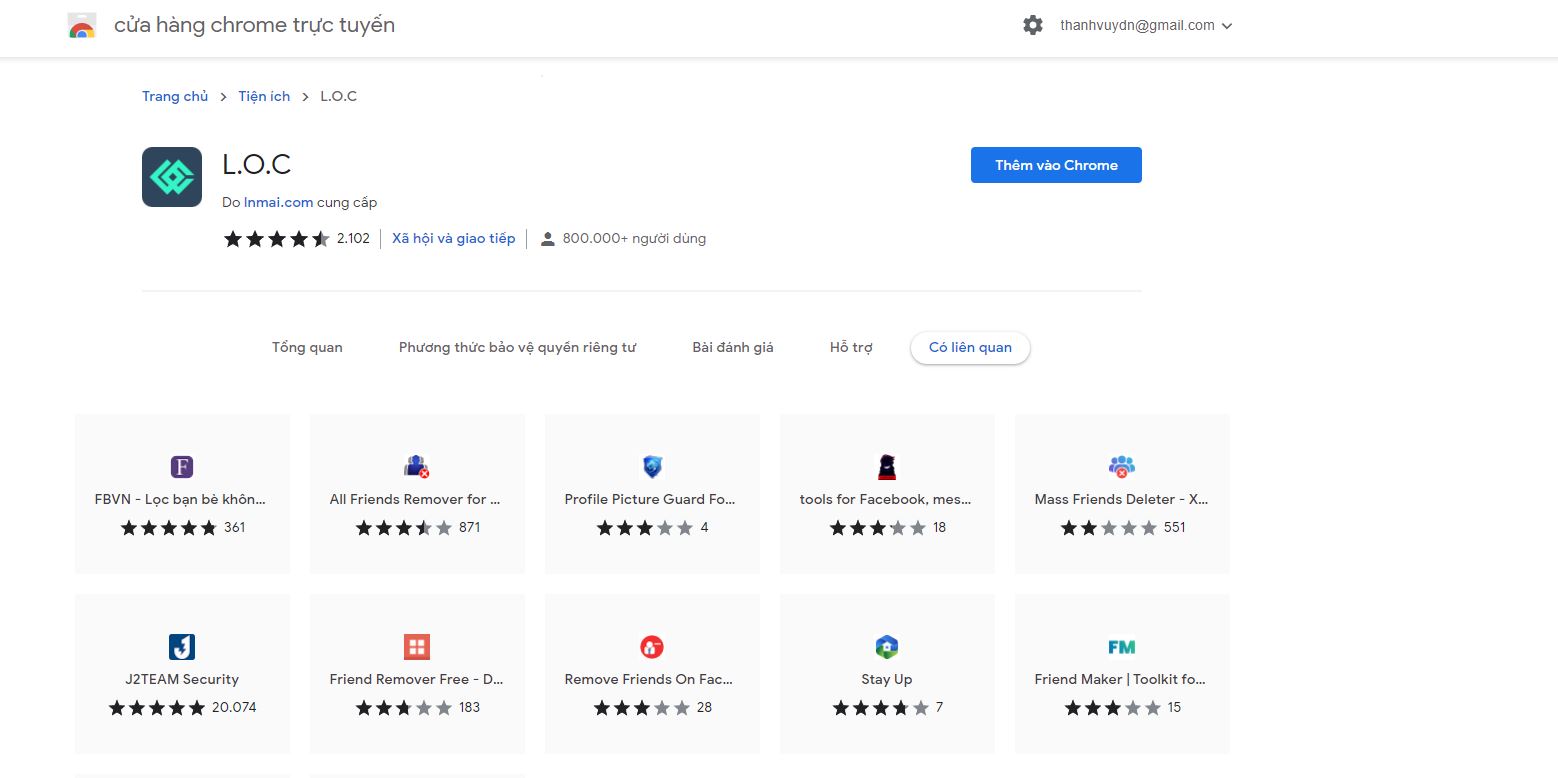The width and height of the screenshot is (1558, 778).
Task: Click the L.O.C extension title heading
Action: (x=257, y=165)
